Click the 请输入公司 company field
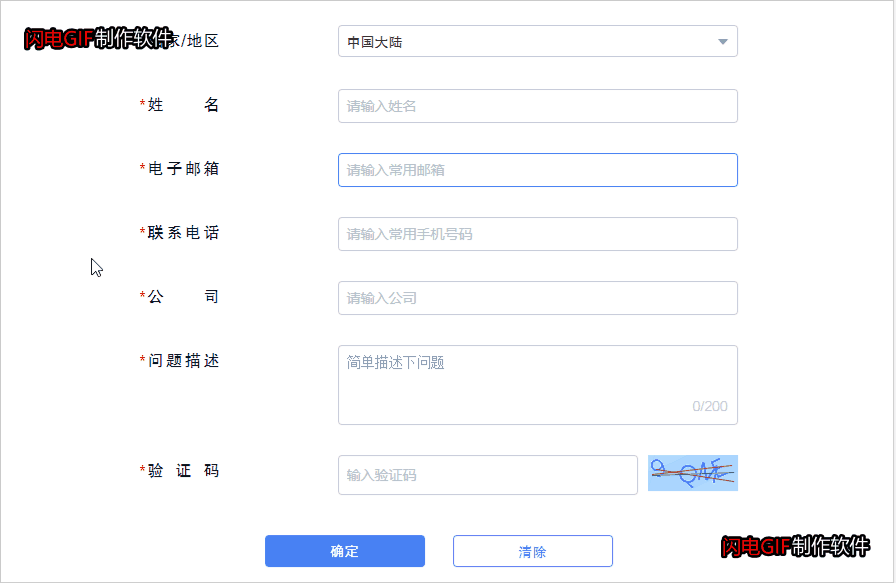The image size is (896, 583). (537, 297)
